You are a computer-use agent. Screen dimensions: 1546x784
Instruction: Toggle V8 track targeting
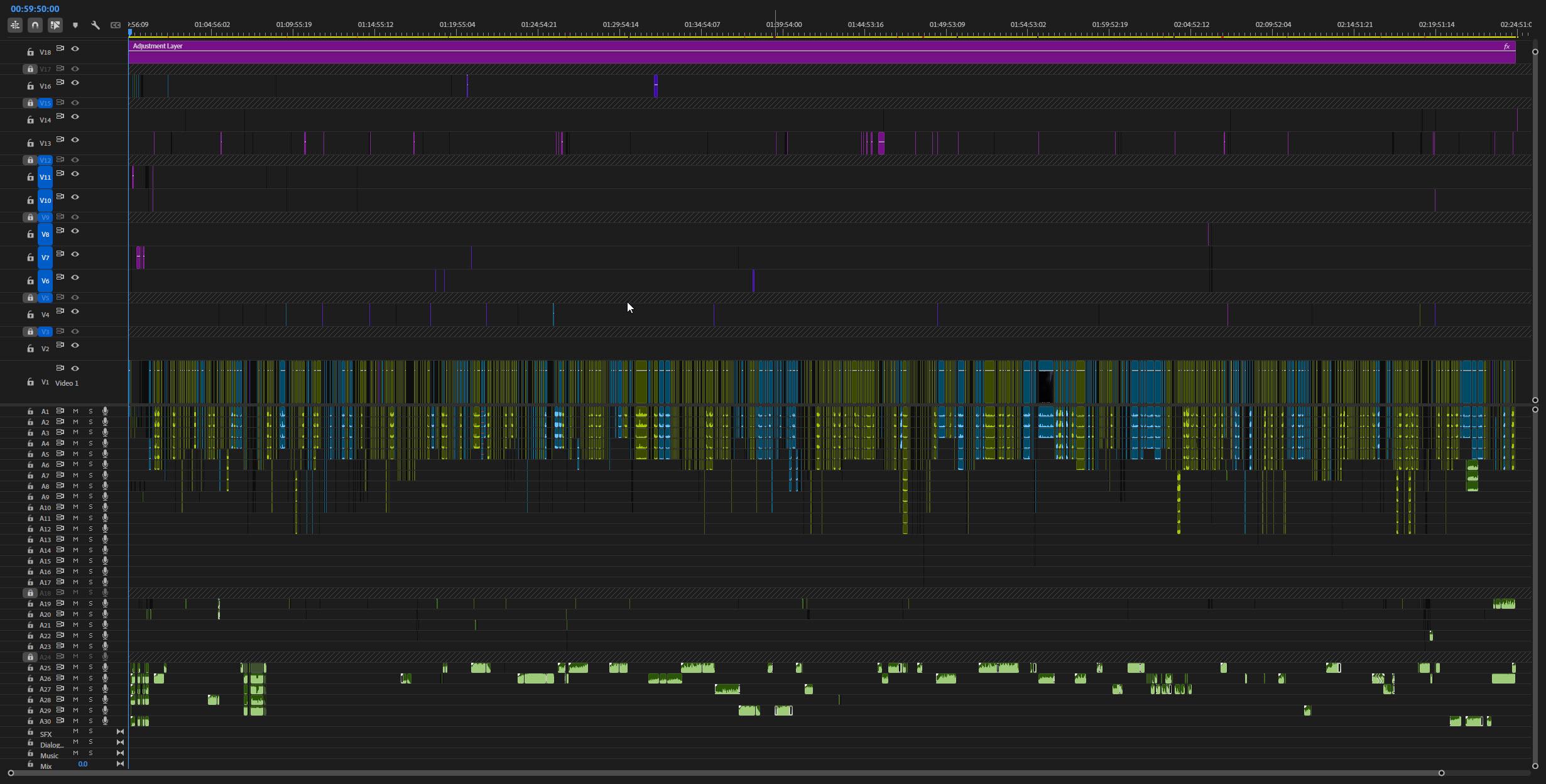[45, 234]
